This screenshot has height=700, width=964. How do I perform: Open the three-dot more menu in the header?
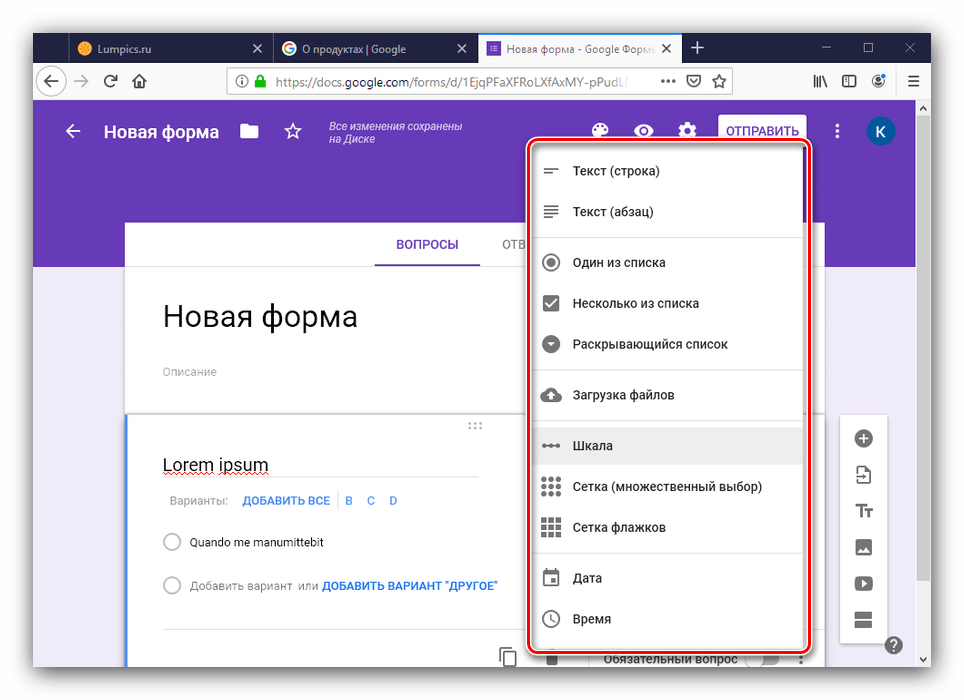[x=837, y=131]
